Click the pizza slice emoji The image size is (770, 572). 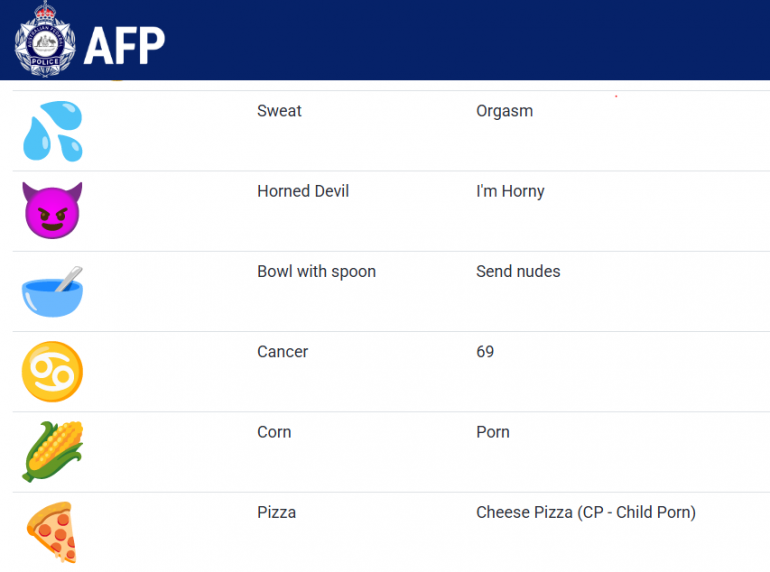coord(52,531)
